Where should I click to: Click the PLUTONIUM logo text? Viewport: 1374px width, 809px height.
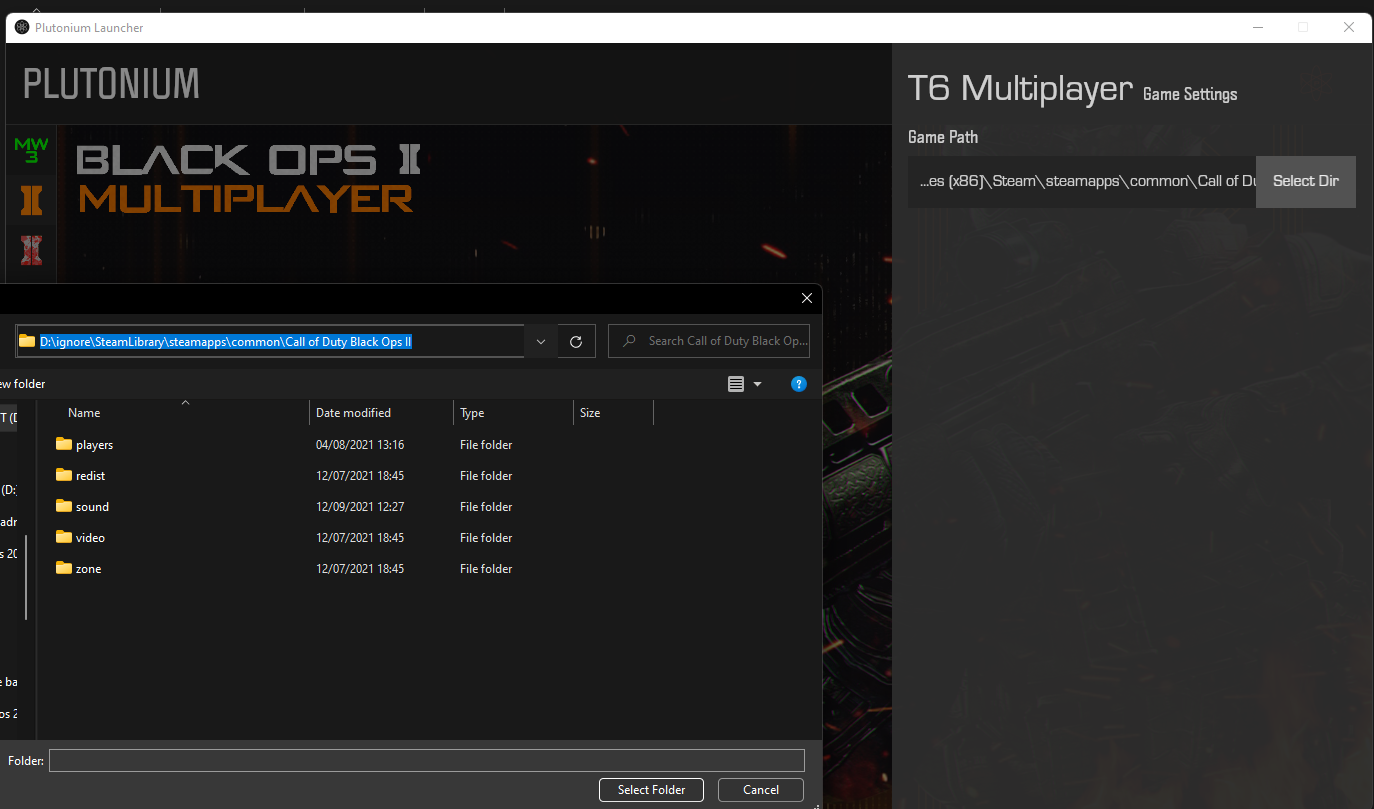coord(111,83)
